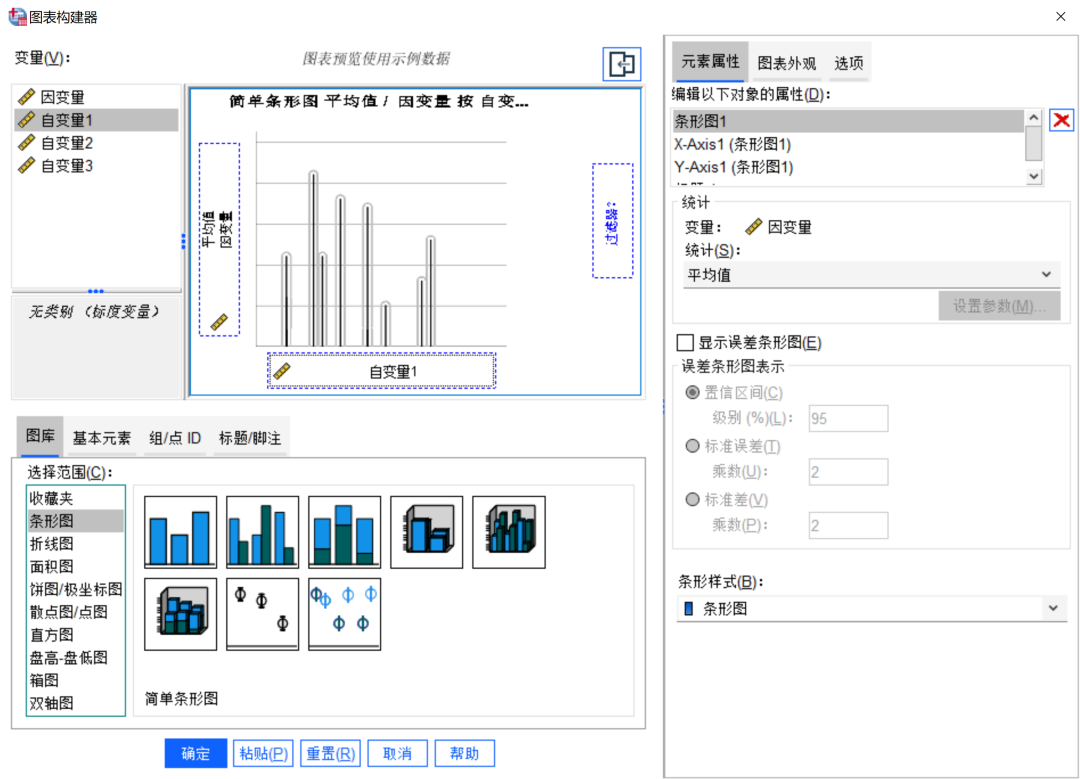Click the 级别 (%) input field
Screen dimensions: 1080x779
click(849, 418)
